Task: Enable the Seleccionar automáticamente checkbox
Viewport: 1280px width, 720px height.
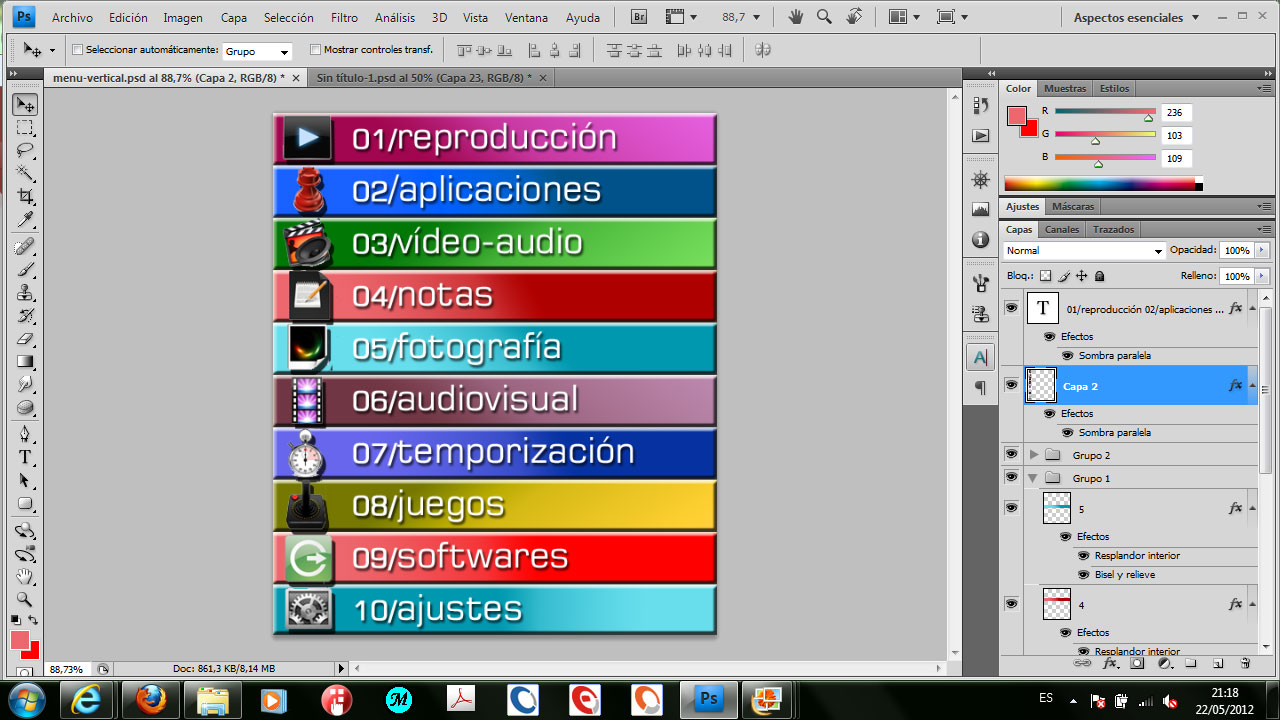Action: point(79,50)
